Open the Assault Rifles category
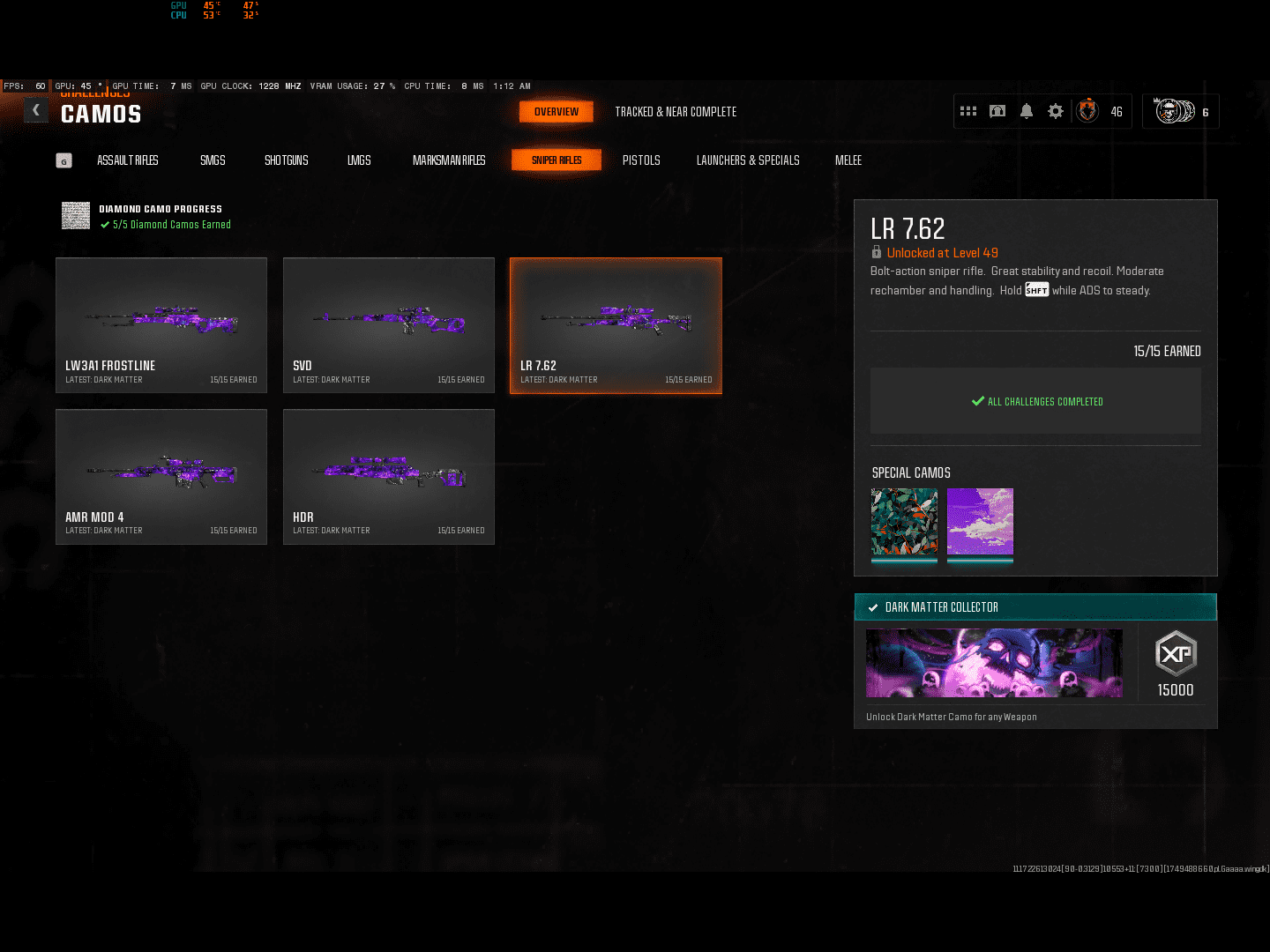Image resolution: width=1270 pixels, height=952 pixels. tap(128, 160)
